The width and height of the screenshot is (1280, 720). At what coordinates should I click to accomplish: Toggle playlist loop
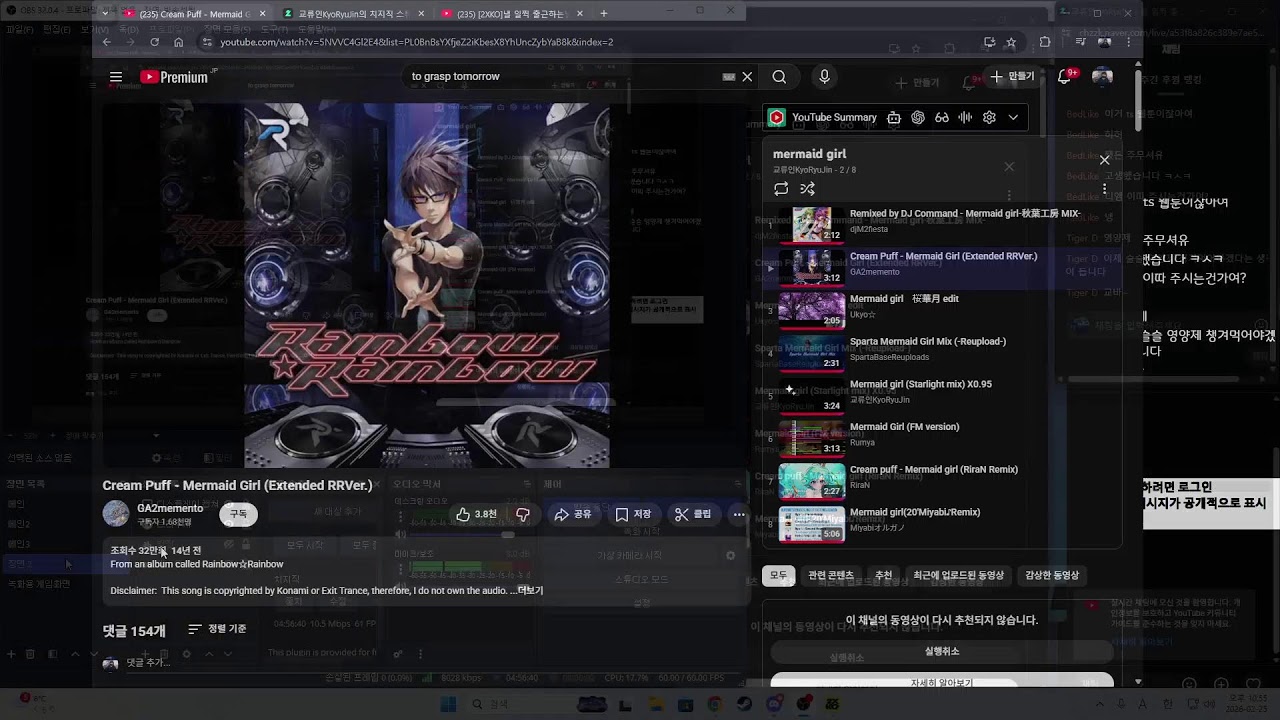[781, 188]
